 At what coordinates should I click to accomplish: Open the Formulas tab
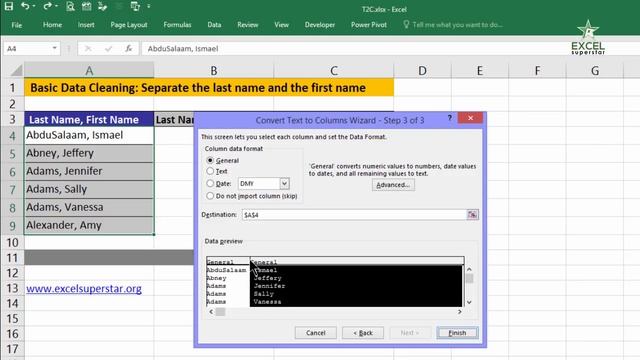(177, 25)
